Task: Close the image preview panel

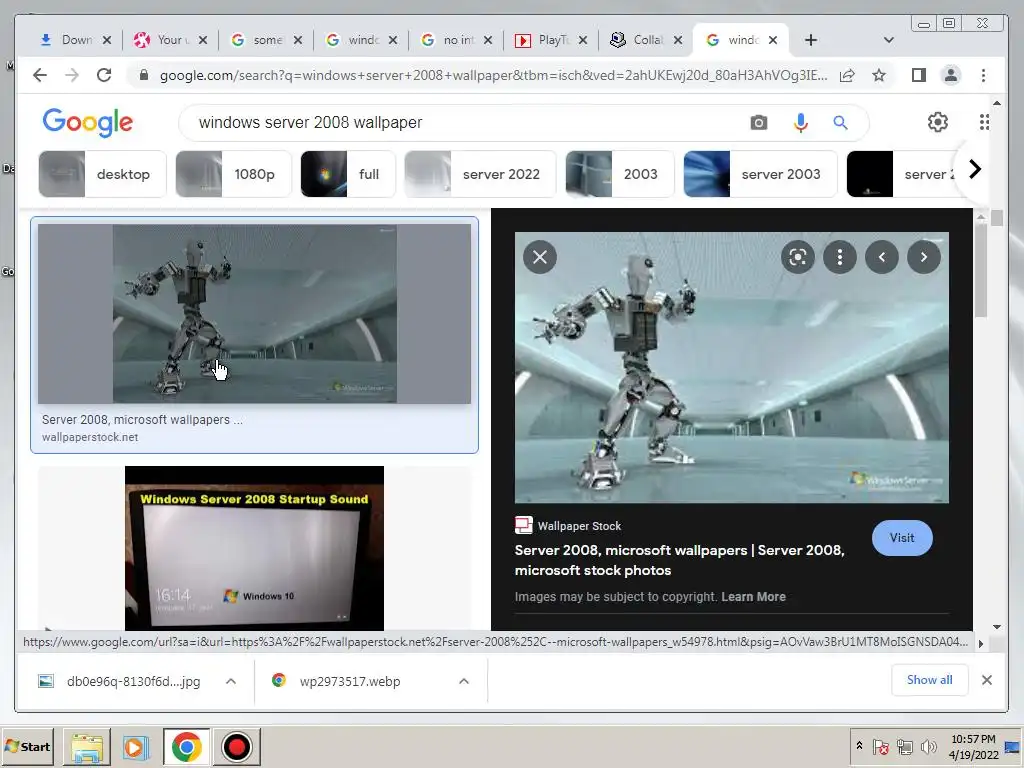Action: pyautogui.click(x=540, y=257)
